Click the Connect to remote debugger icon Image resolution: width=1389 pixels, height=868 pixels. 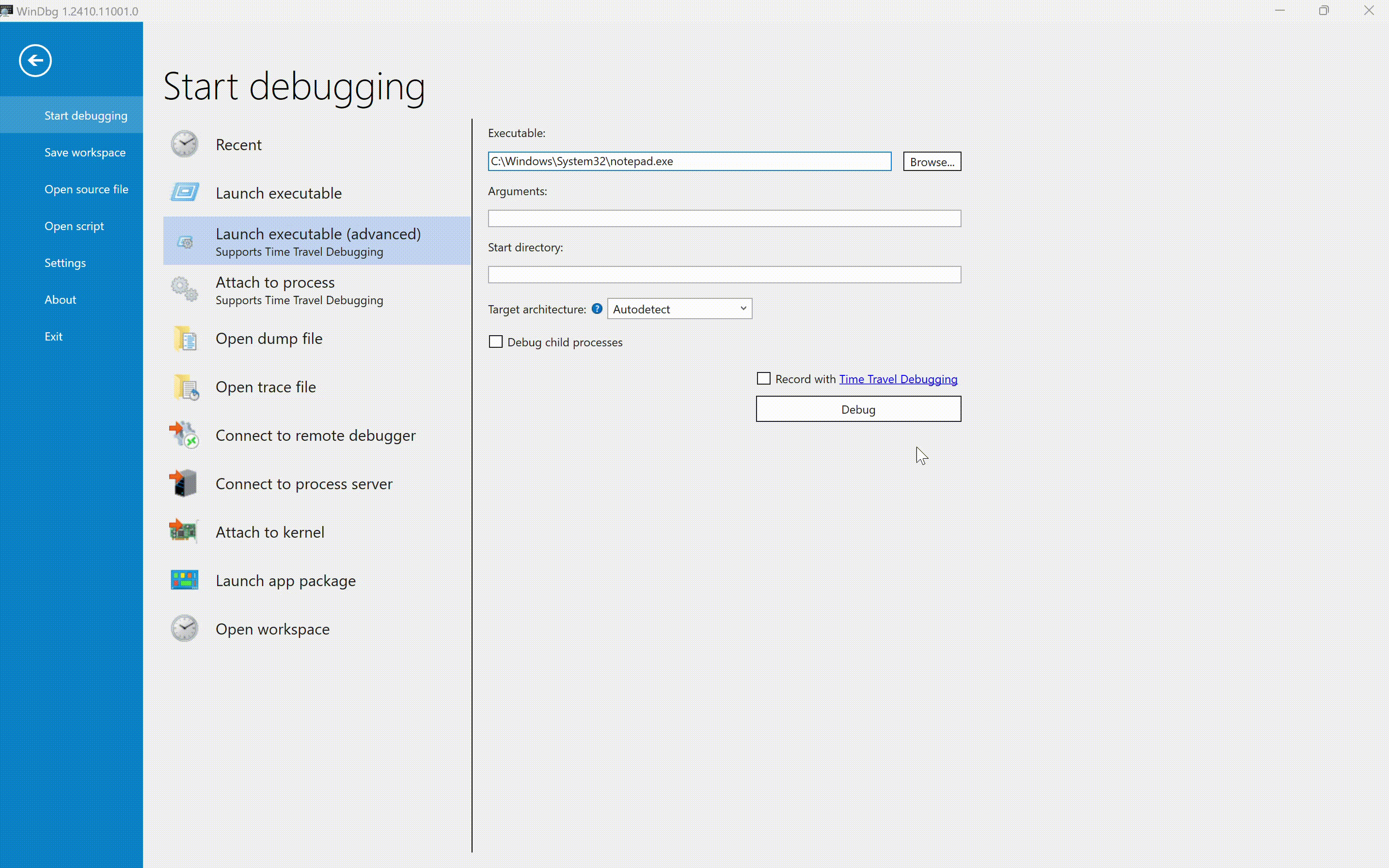point(184,435)
